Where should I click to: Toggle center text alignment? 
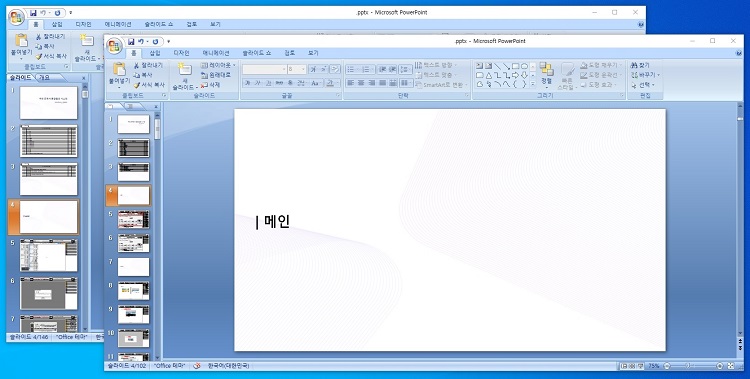pyautogui.click(x=361, y=83)
